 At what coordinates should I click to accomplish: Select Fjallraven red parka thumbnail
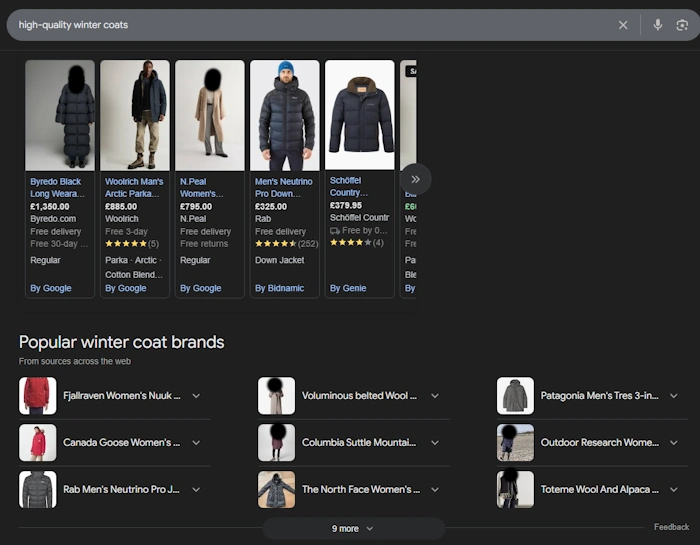[x=38, y=396]
